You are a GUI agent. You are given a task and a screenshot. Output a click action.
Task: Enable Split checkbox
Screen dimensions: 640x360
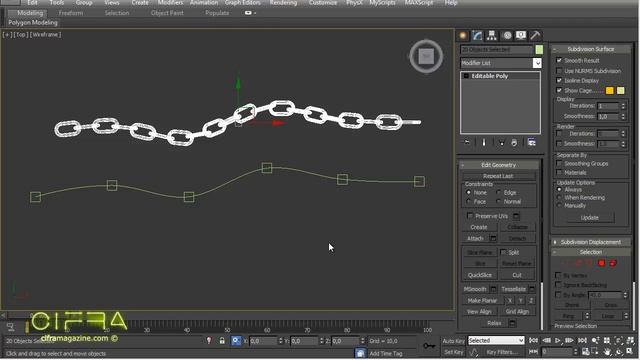tap(503, 252)
